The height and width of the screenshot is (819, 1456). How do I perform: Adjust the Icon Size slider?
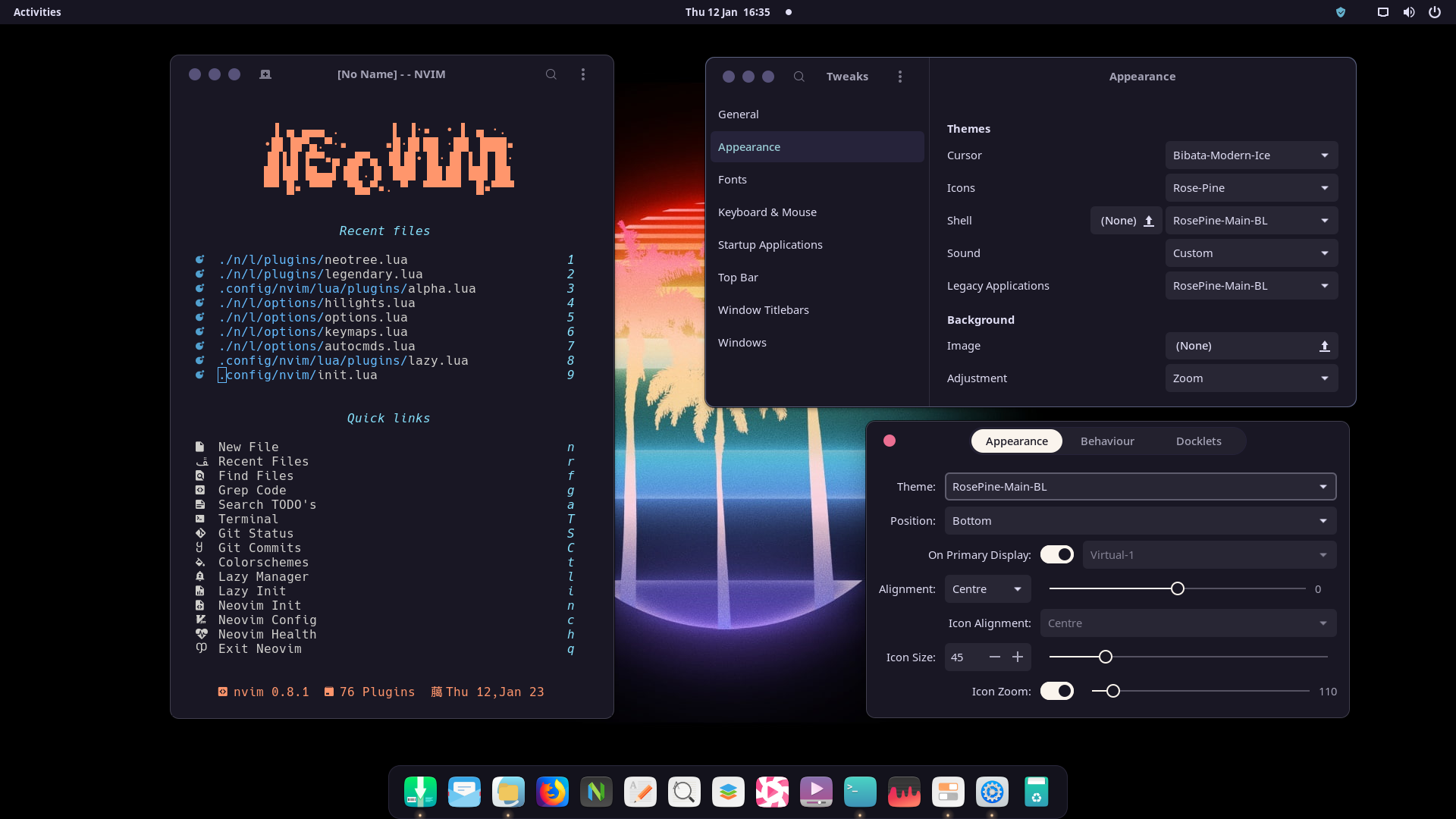click(1188, 657)
